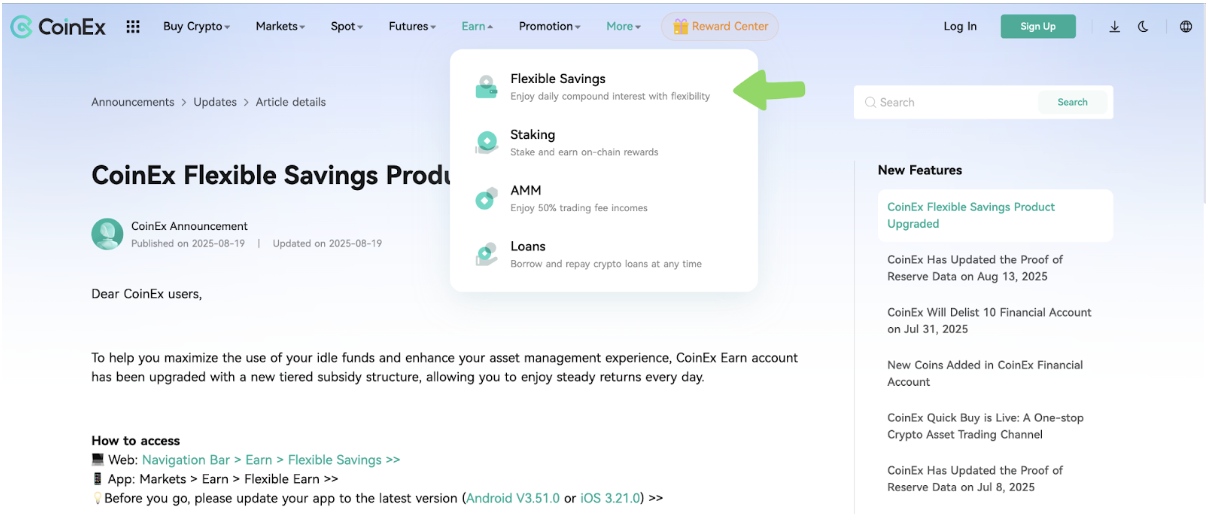
Task: Open the apps grid icon
Action: point(133,27)
